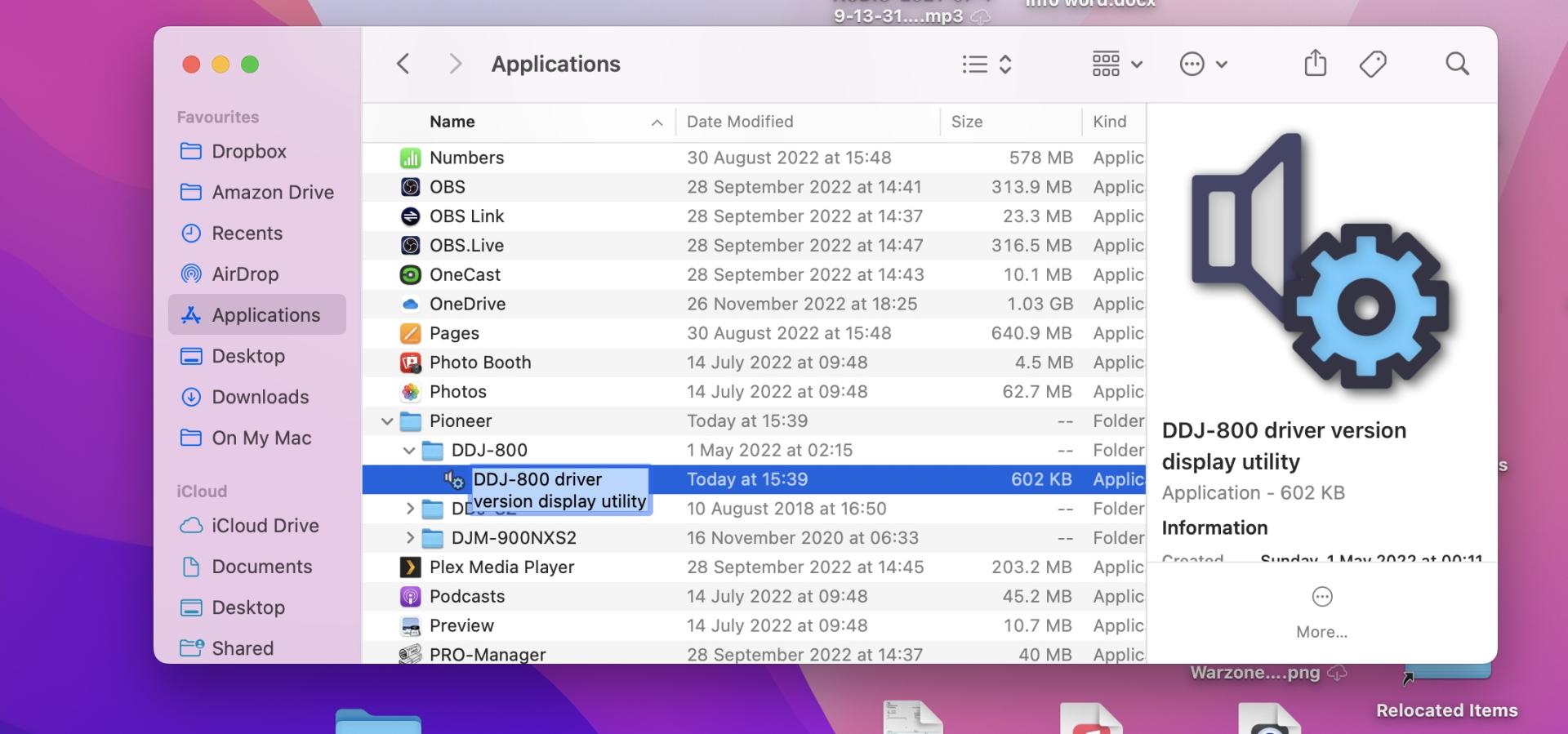1568x734 pixels.
Task: Click the Share toolbar icon
Action: pyautogui.click(x=1315, y=63)
